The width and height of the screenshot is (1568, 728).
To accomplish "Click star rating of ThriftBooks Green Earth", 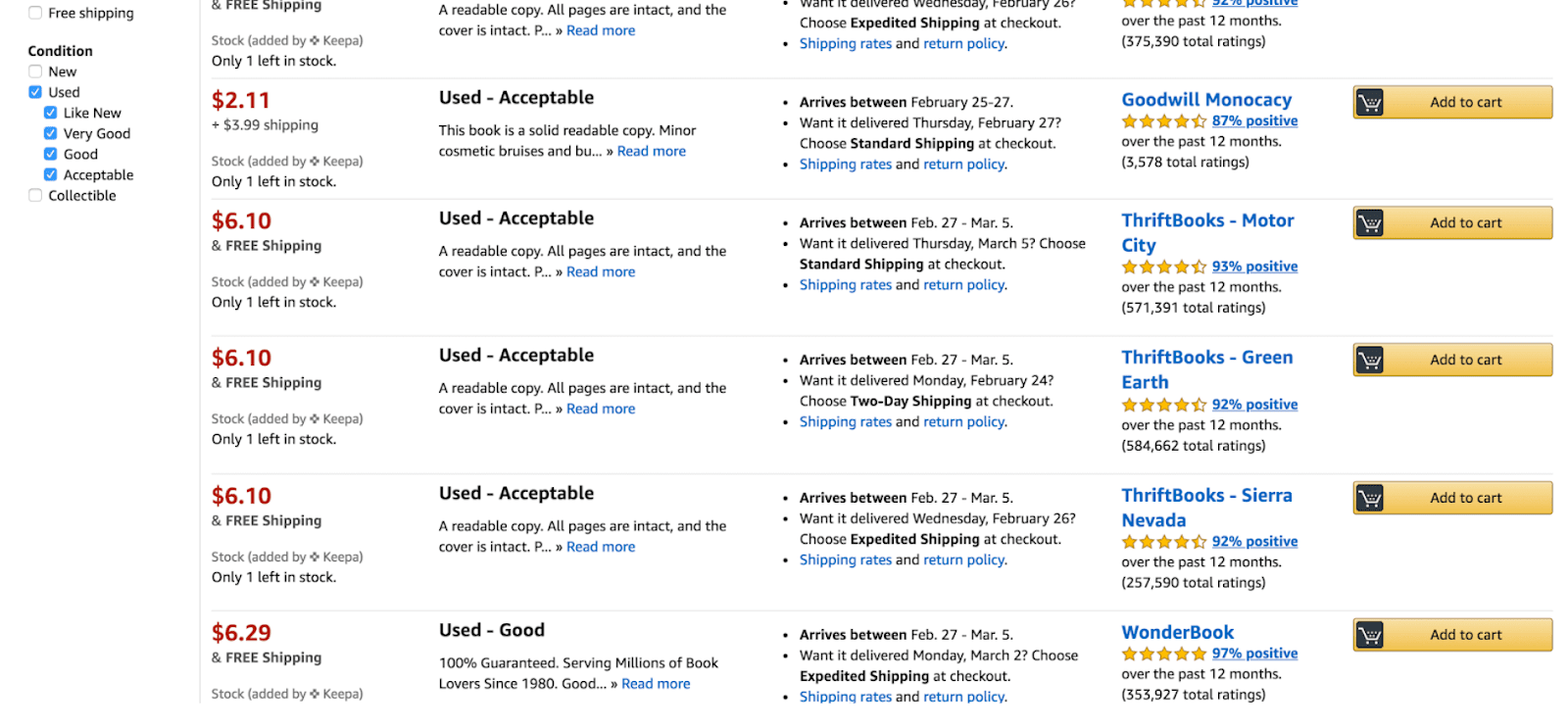I will point(1164,405).
